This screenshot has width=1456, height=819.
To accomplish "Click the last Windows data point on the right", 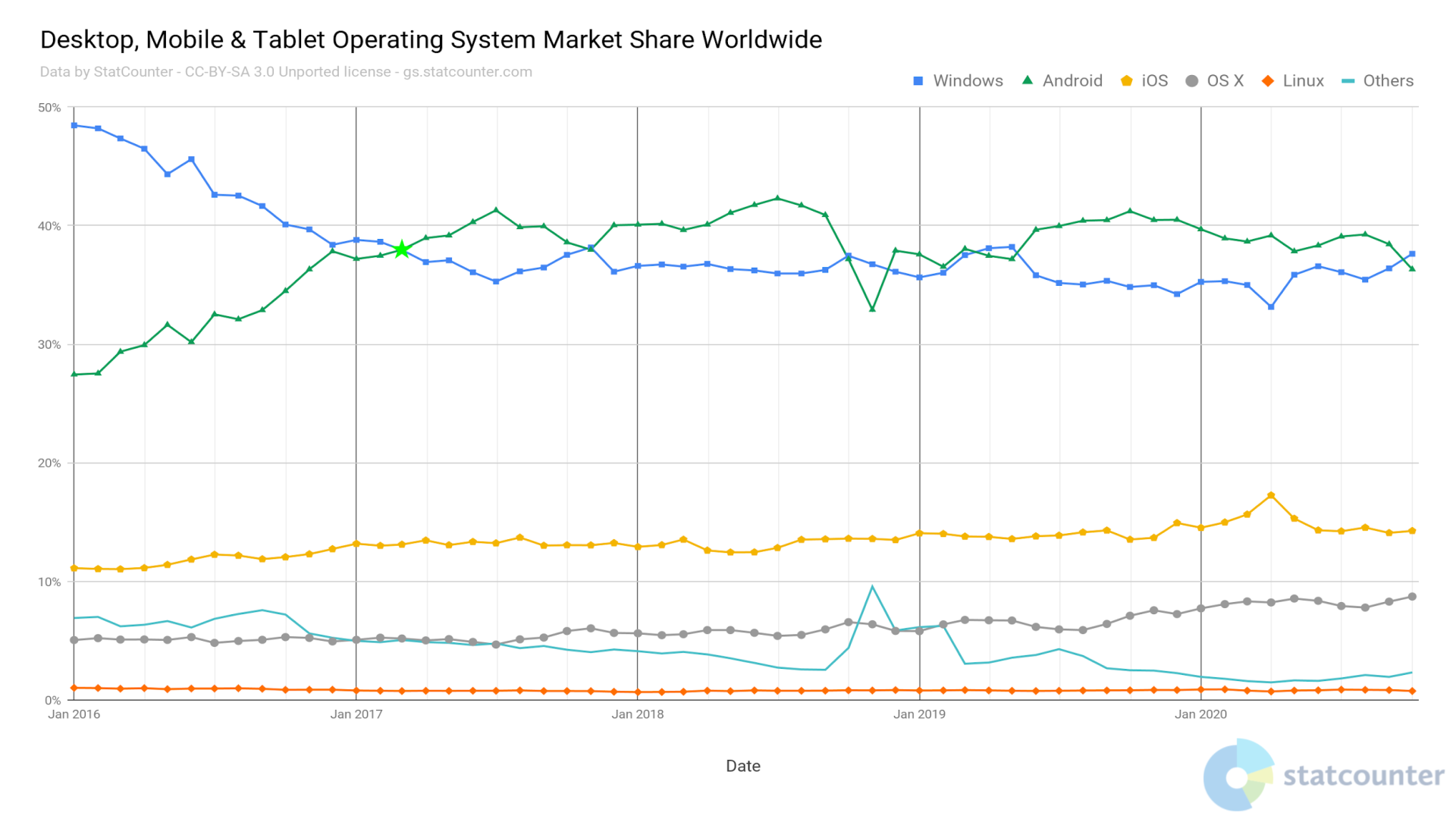I will tap(1412, 254).
